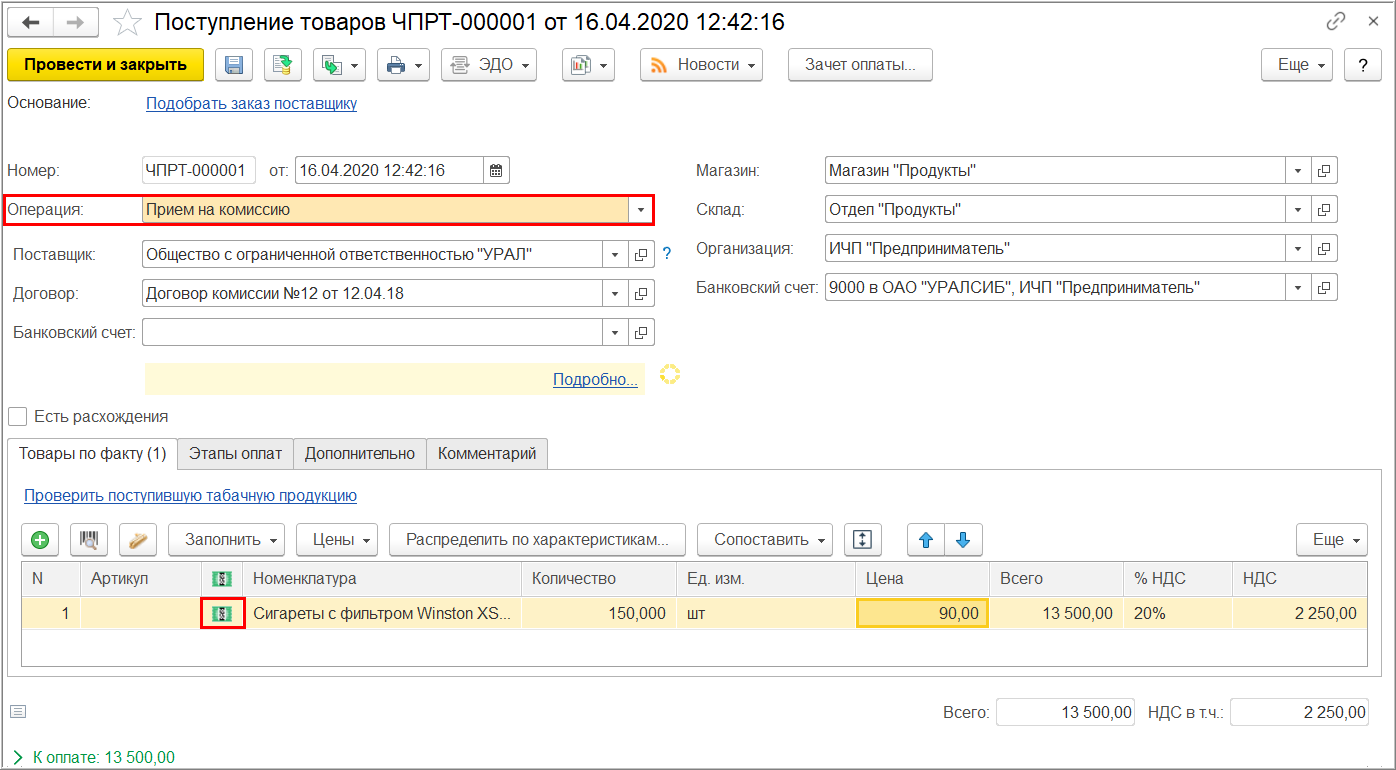Move row up with blue up arrow

[x=926, y=540]
